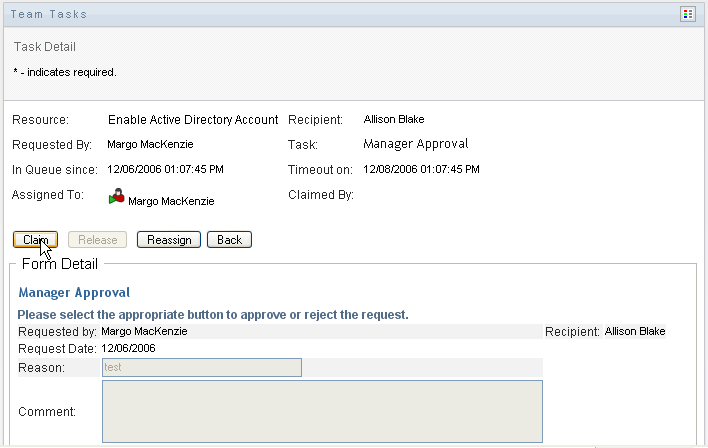Reassign the task with the Reassign button

169,240
